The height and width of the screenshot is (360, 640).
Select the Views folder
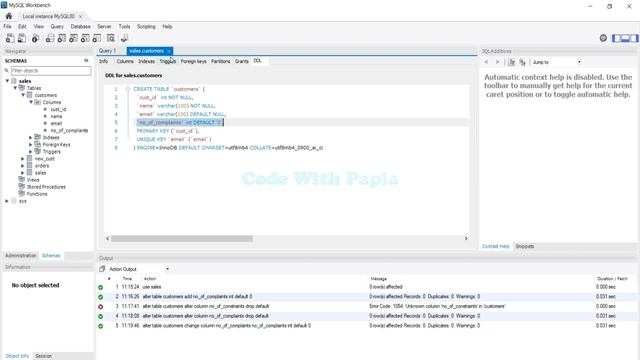click(33, 180)
